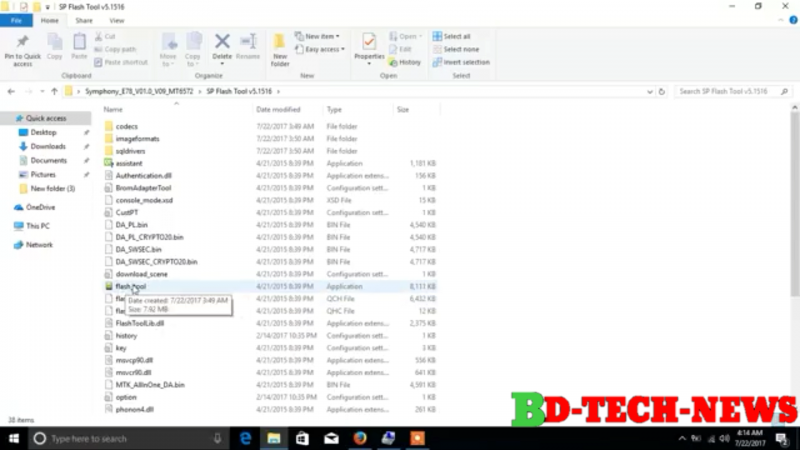The image size is (800, 450).
Task: Click the Up directory arrow
Action: (x=54, y=91)
